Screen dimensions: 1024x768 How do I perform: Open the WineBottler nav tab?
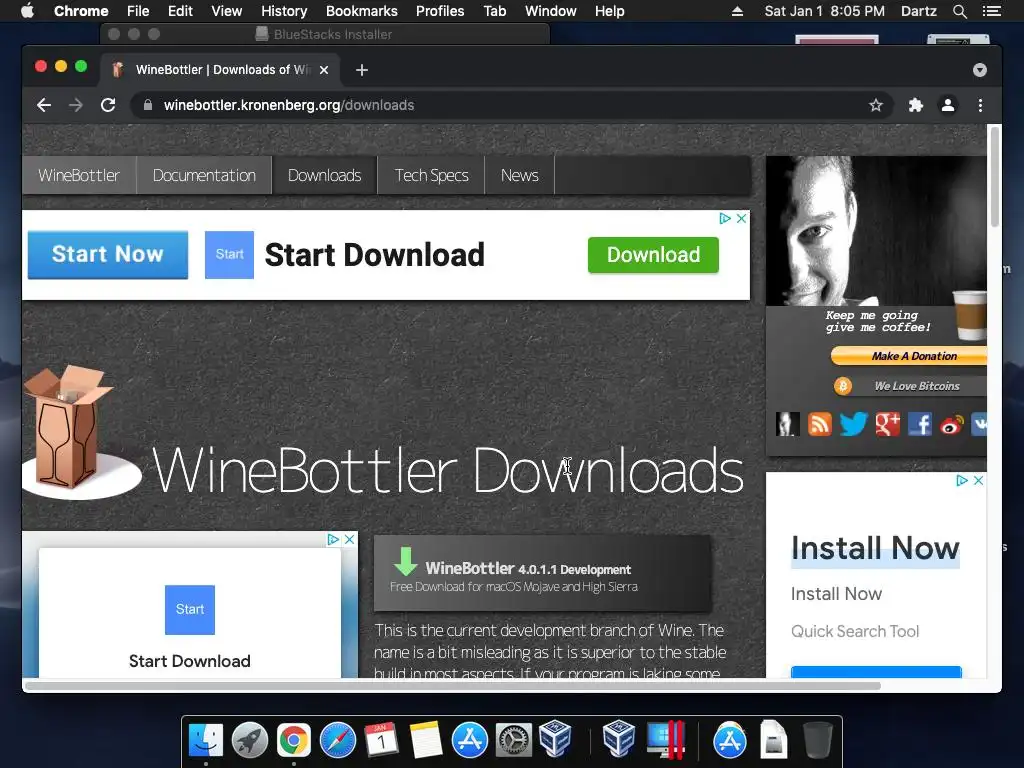pos(79,175)
